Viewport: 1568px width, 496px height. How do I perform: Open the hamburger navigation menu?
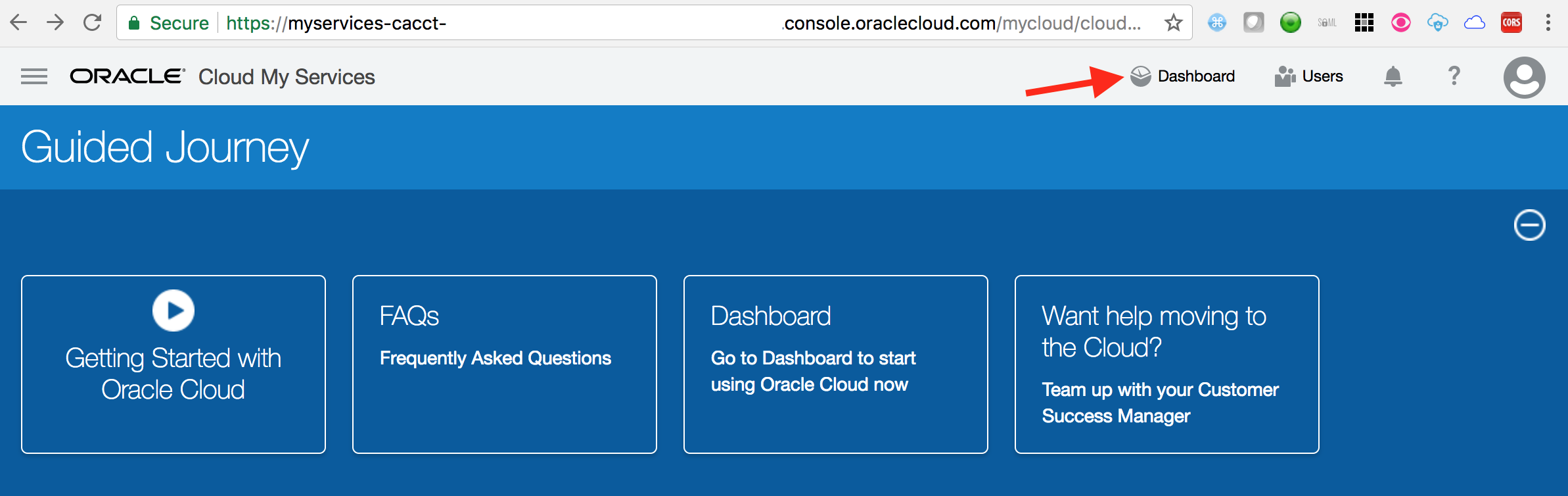[34, 77]
